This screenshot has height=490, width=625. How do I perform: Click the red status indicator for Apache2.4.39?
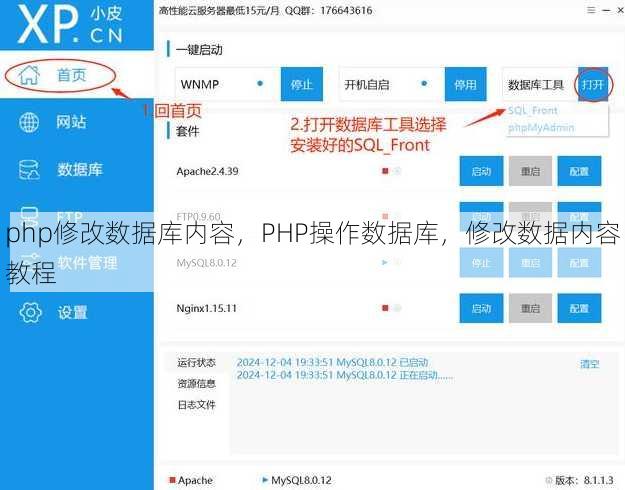click(385, 171)
